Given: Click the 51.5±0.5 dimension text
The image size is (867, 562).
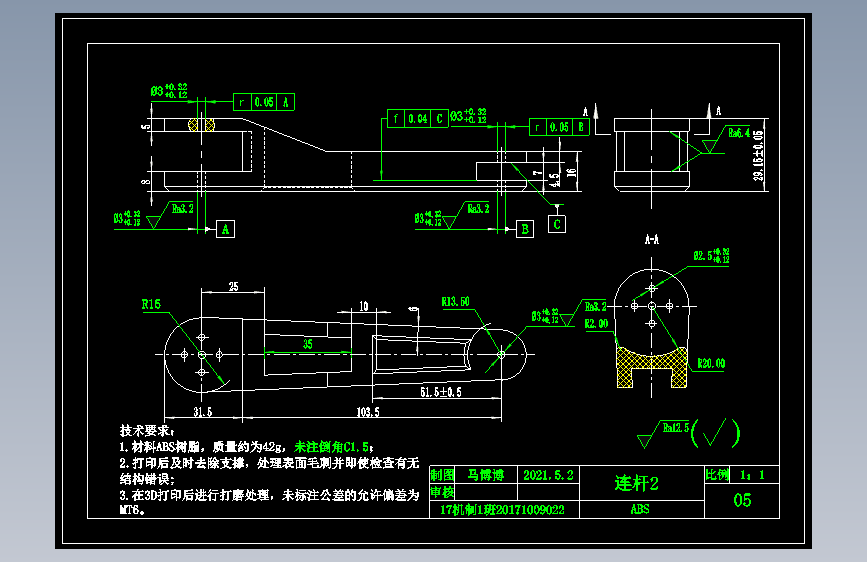Looking at the screenshot, I should pyautogui.click(x=441, y=392).
